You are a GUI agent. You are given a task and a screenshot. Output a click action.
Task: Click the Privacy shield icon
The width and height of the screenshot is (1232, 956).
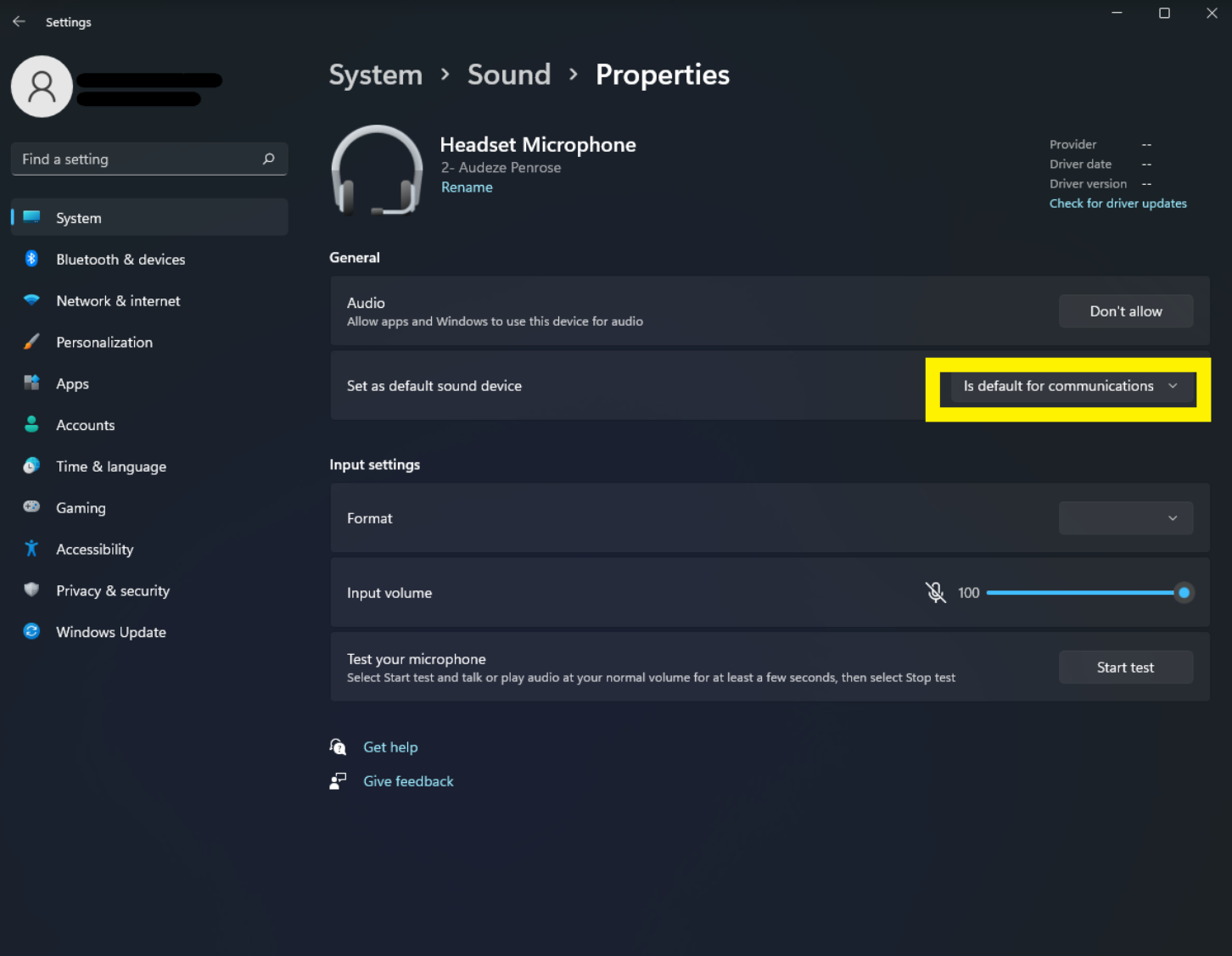pos(31,590)
